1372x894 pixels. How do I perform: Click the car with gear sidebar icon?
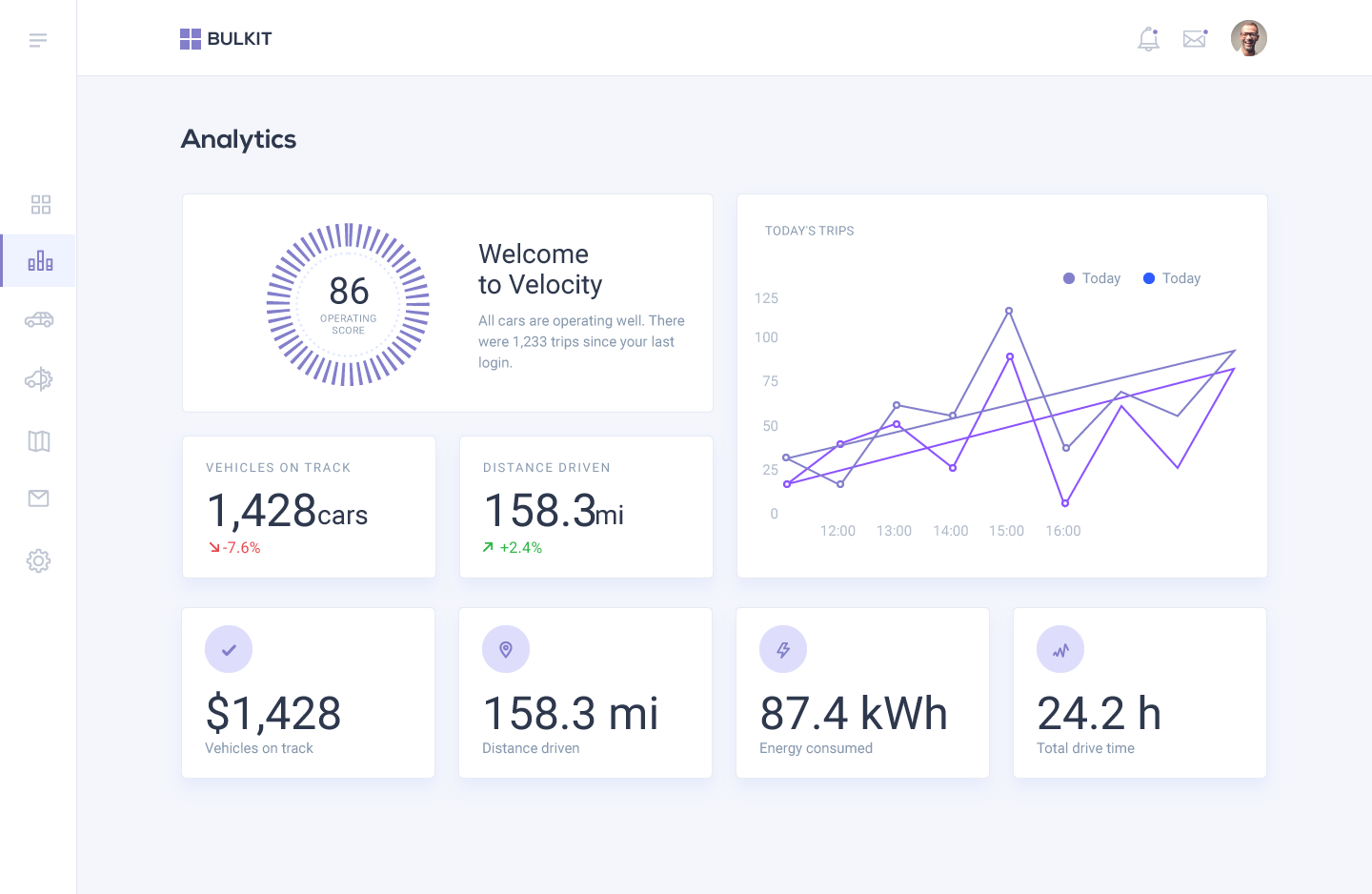(x=39, y=379)
